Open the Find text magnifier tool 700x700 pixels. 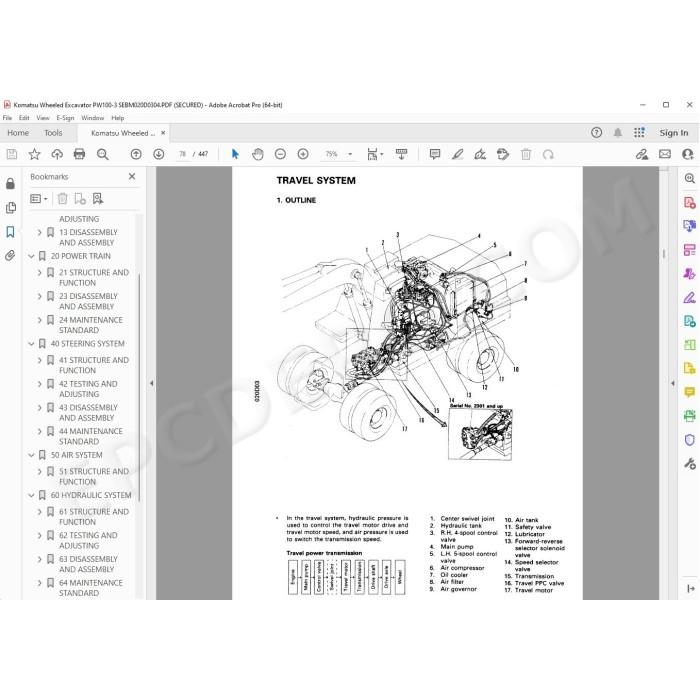pyautogui.click(x=103, y=154)
